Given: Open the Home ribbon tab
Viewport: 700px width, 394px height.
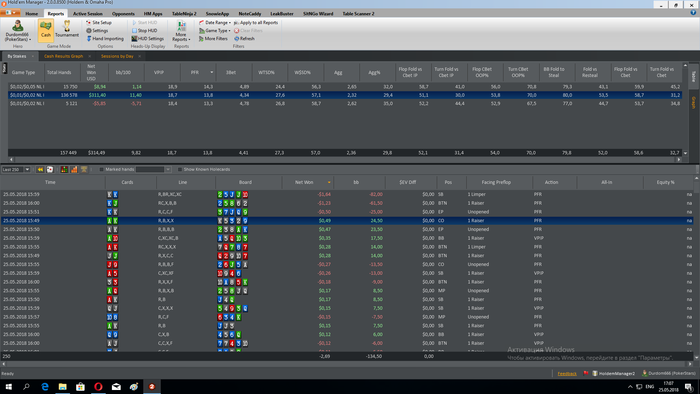Looking at the screenshot, I should point(32,13).
